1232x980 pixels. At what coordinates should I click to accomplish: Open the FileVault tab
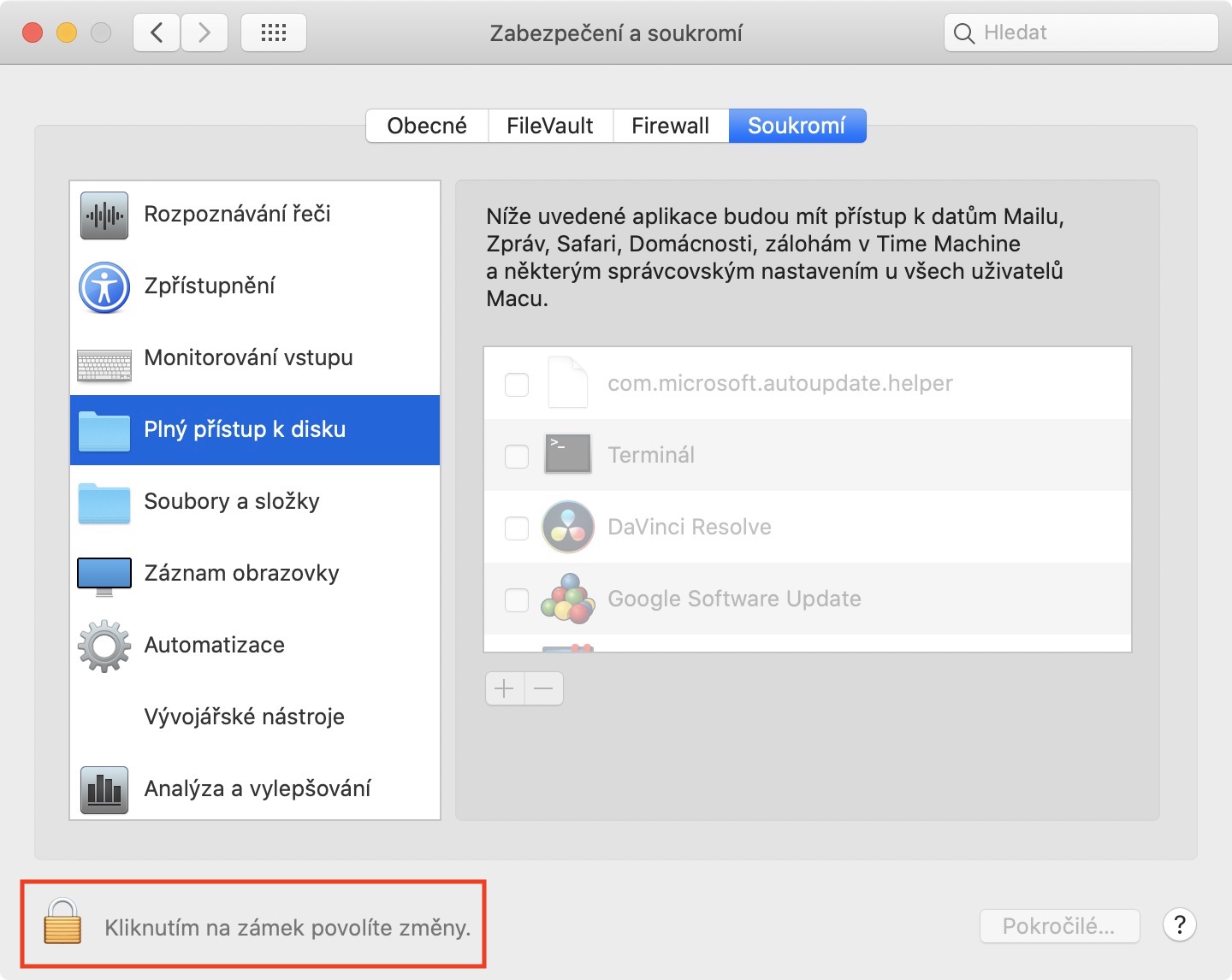tap(550, 126)
